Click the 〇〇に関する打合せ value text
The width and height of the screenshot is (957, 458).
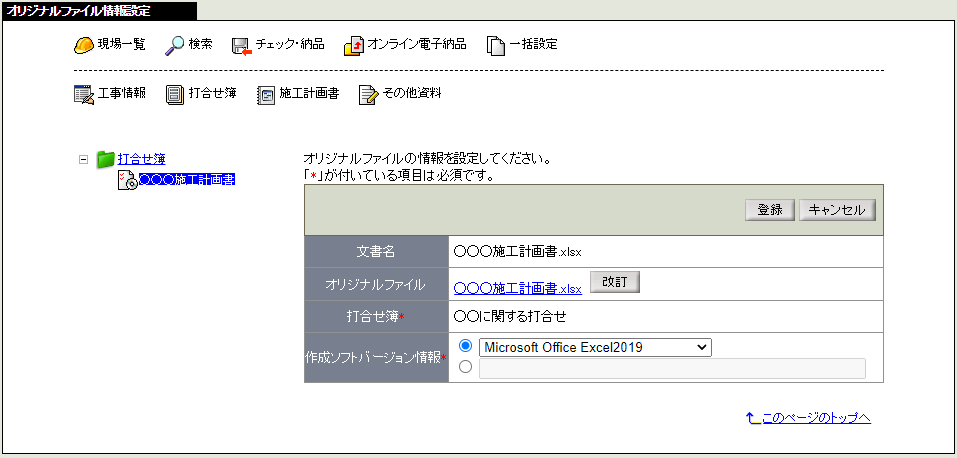coord(510,316)
